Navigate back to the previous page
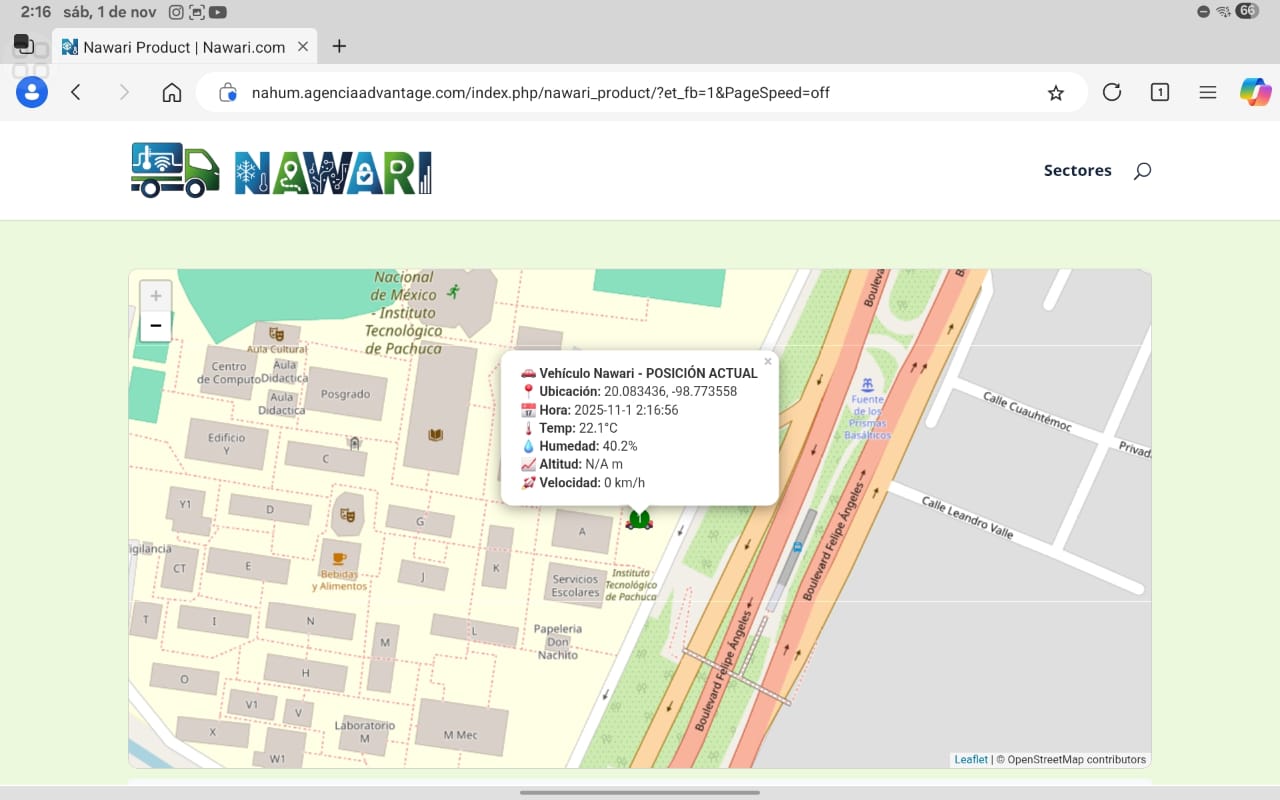This screenshot has width=1280, height=800. coord(76,93)
